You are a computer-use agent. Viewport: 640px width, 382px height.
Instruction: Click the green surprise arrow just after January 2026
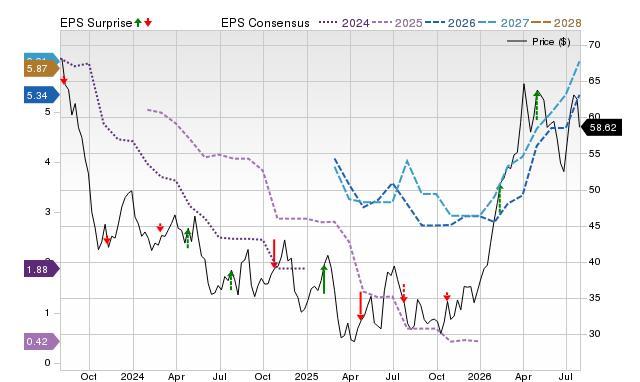pos(500,199)
